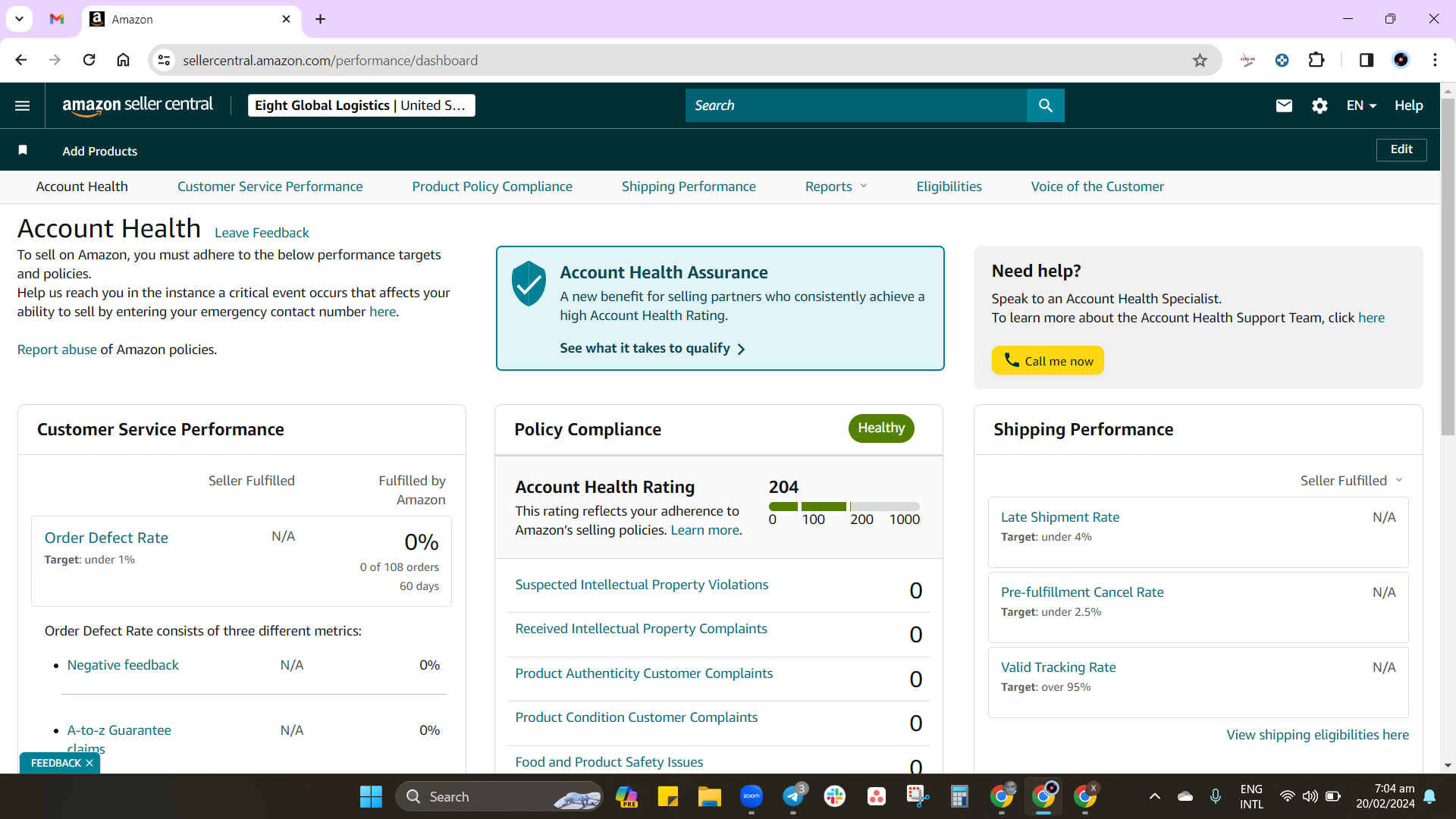Click the Windows taskbar search box

(499, 796)
